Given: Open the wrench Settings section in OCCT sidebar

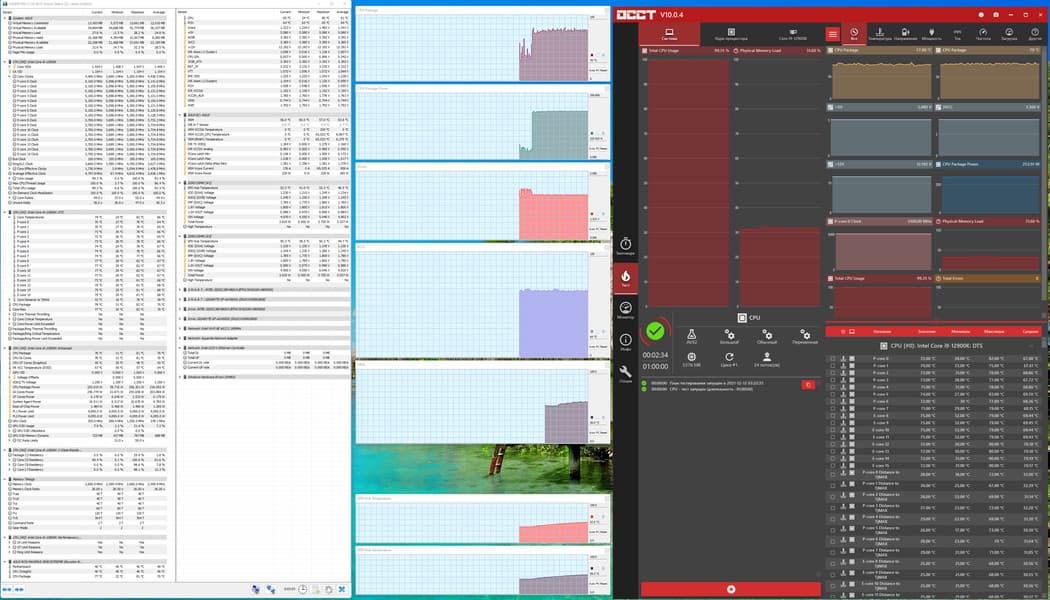Looking at the screenshot, I should 625,374.
